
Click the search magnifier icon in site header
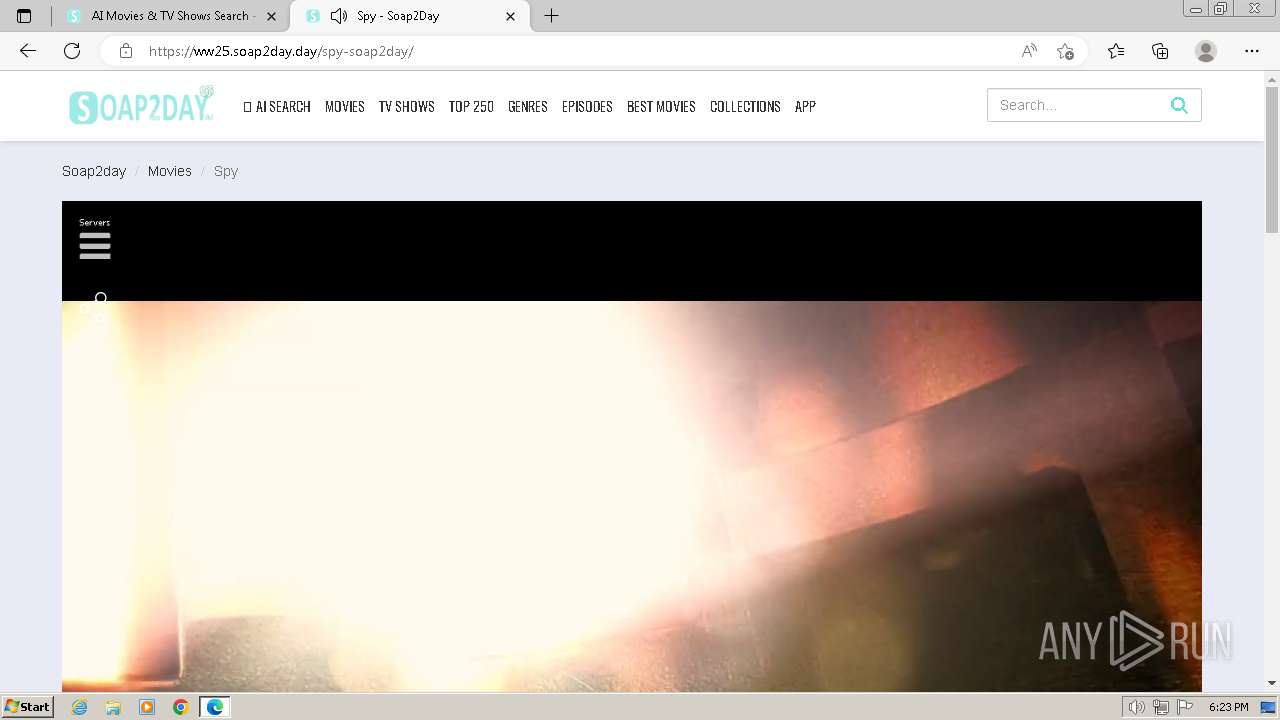coord(1179,105)
